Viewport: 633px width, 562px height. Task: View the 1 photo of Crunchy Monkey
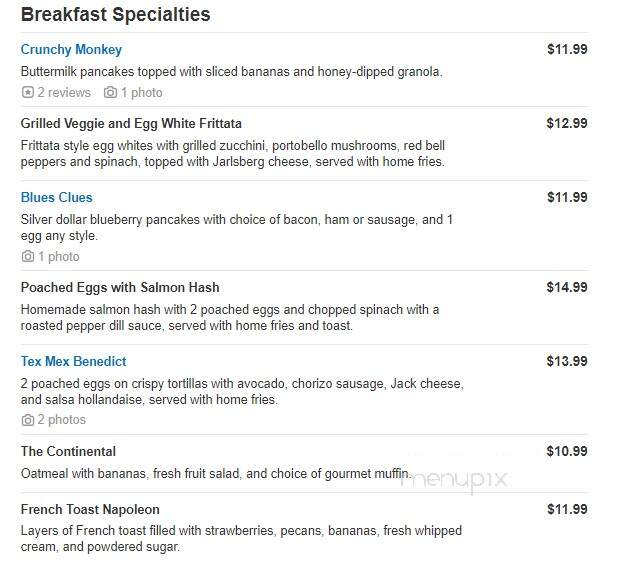pyautogui.click(x=141, y=92)
